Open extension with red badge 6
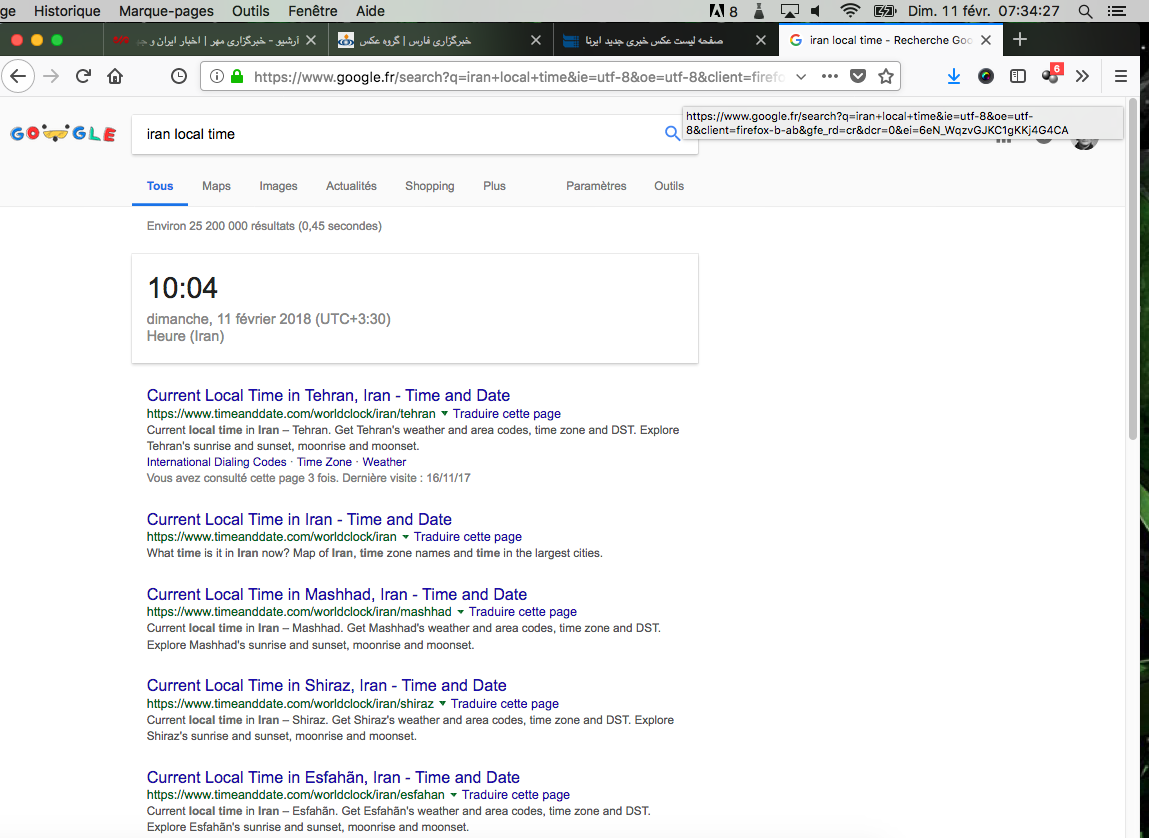Viewport: 1149px width, 838px height. click(x=1051, y=75)
